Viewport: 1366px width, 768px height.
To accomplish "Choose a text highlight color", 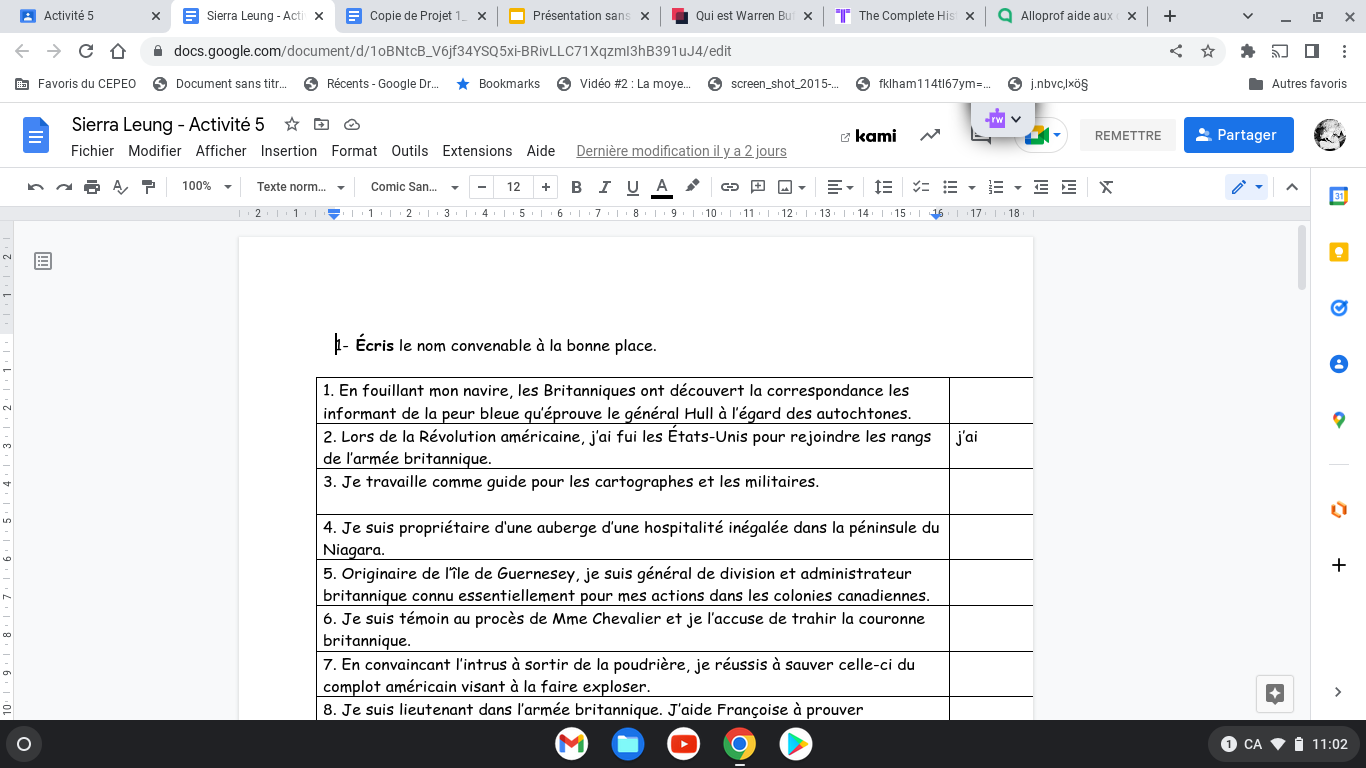I will click(691, 187).
